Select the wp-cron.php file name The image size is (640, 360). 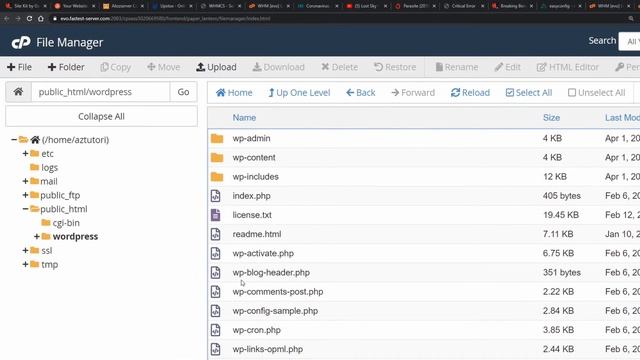tap(256, 330)
